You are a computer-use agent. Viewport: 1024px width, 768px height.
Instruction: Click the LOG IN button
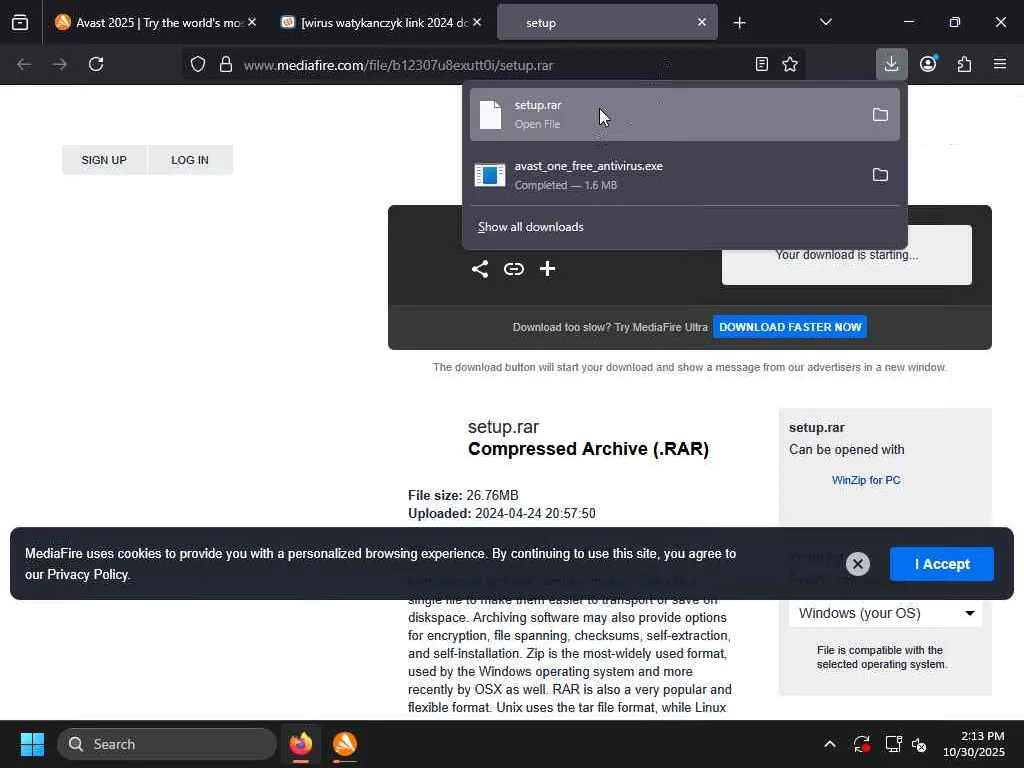(190, 160)
